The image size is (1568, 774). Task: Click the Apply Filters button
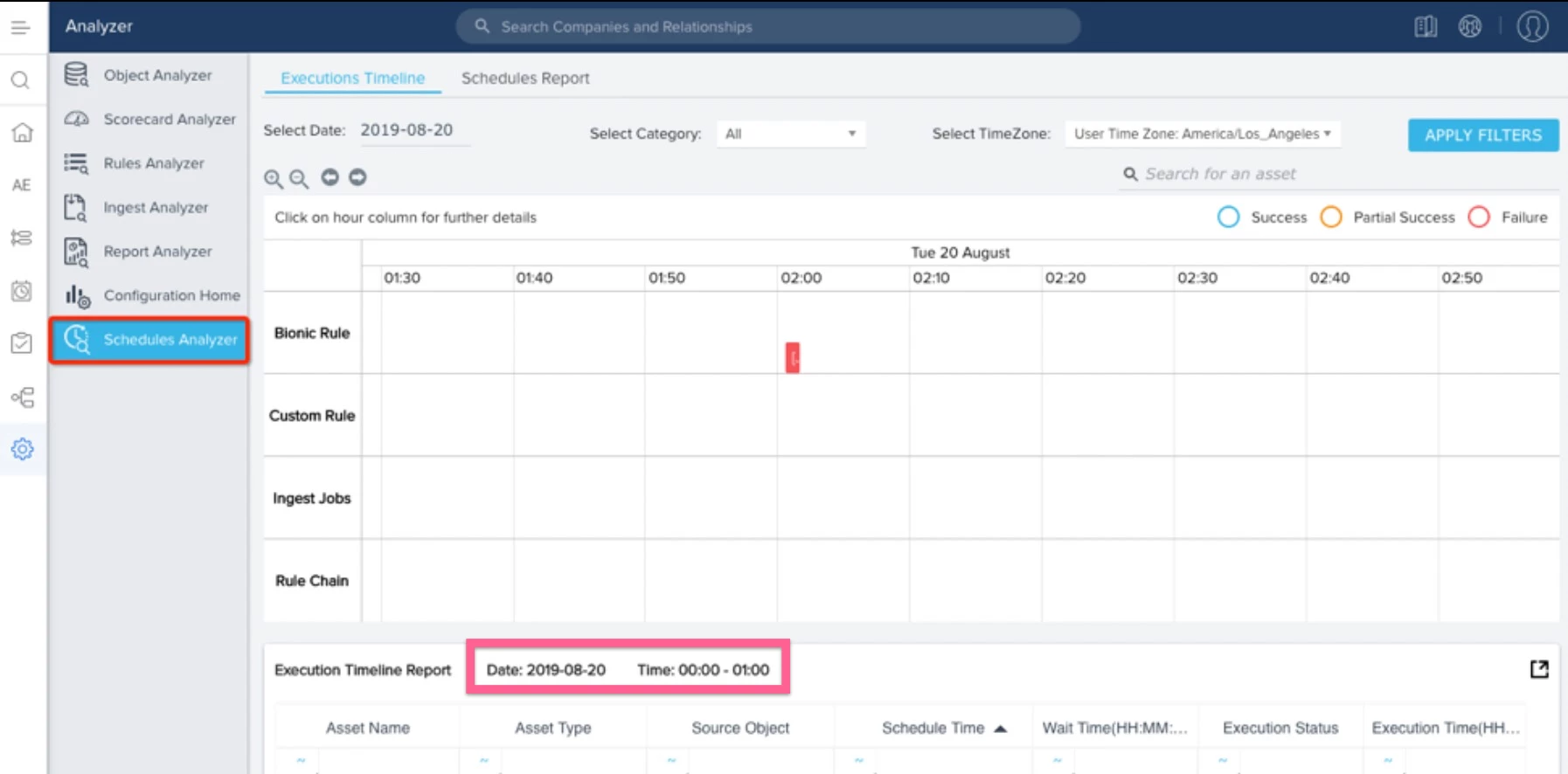pyautogui.click(x=1483, y=135)
